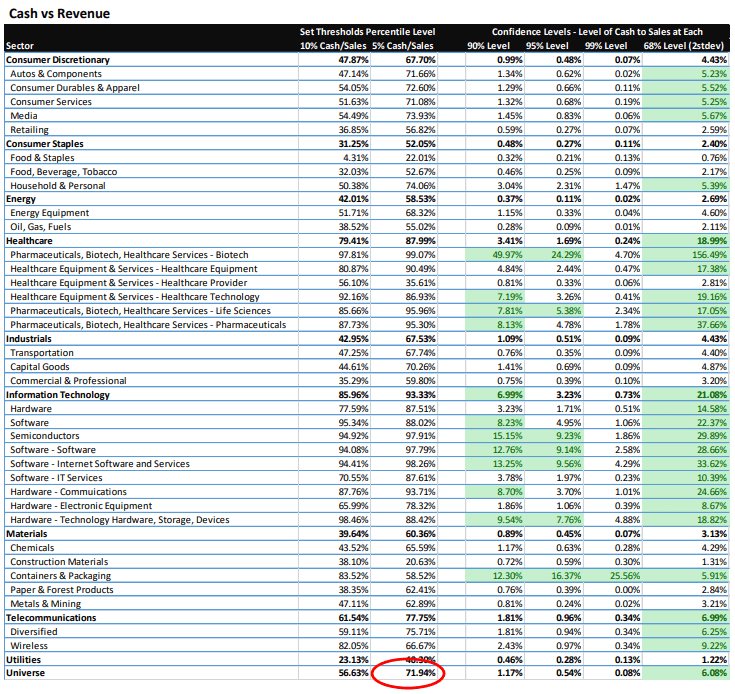Select the '95% Level' column header

point(547,46)
